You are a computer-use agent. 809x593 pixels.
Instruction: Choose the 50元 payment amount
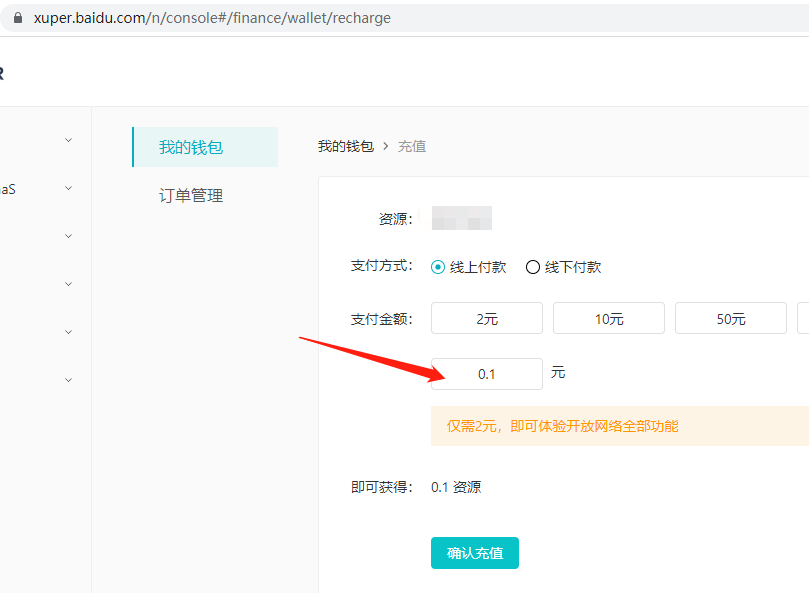(731, 318)
